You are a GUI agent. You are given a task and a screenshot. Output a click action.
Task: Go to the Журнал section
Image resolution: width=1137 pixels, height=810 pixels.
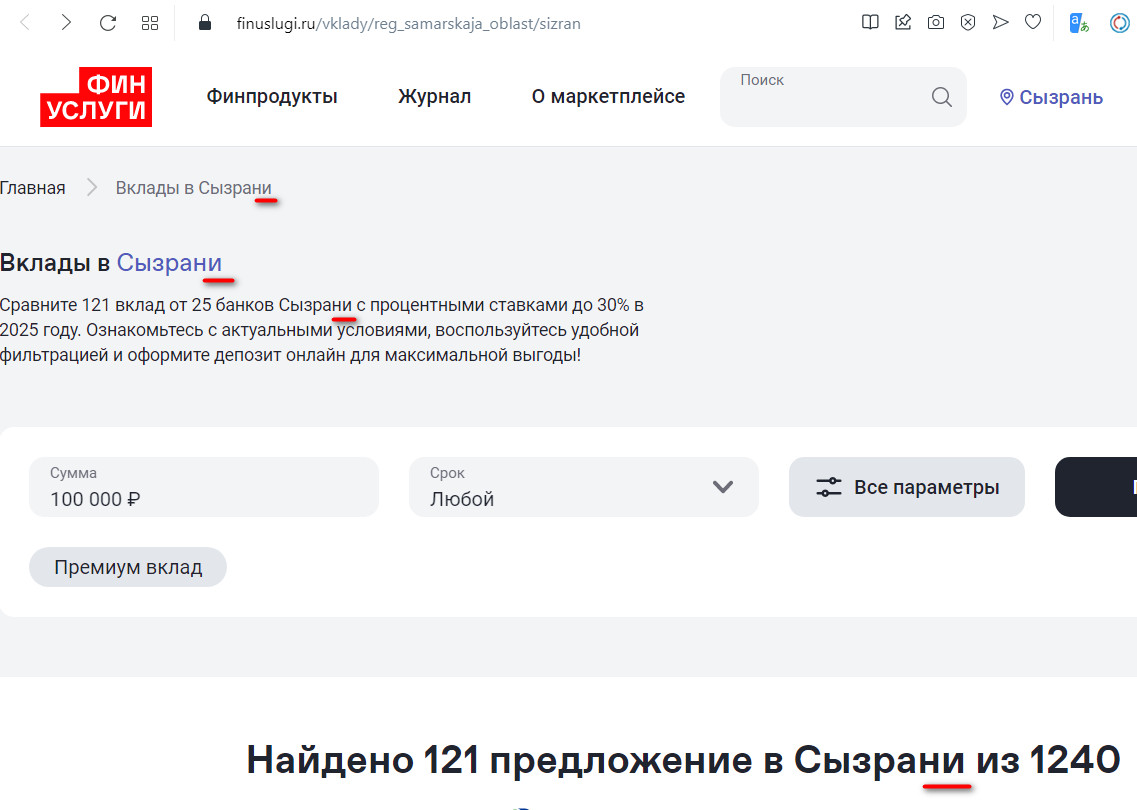[x=434, y=97]
